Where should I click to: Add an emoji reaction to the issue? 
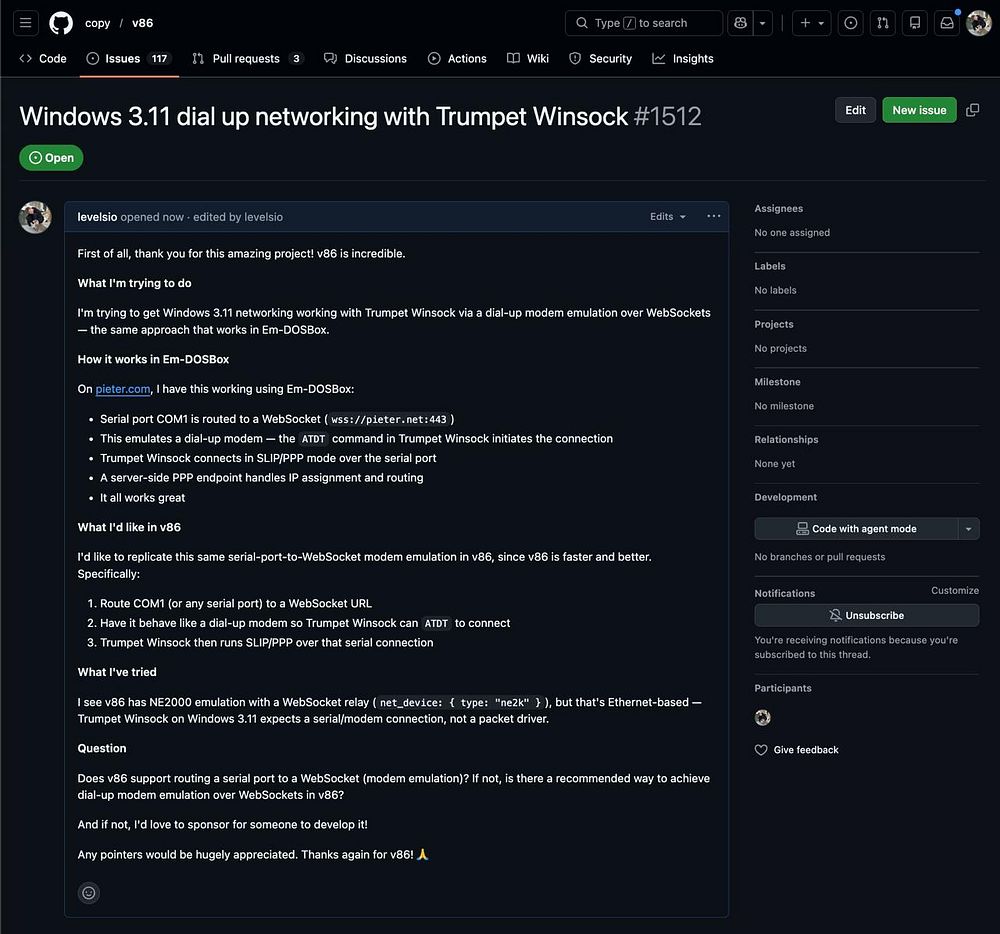[x=89, y=893]
